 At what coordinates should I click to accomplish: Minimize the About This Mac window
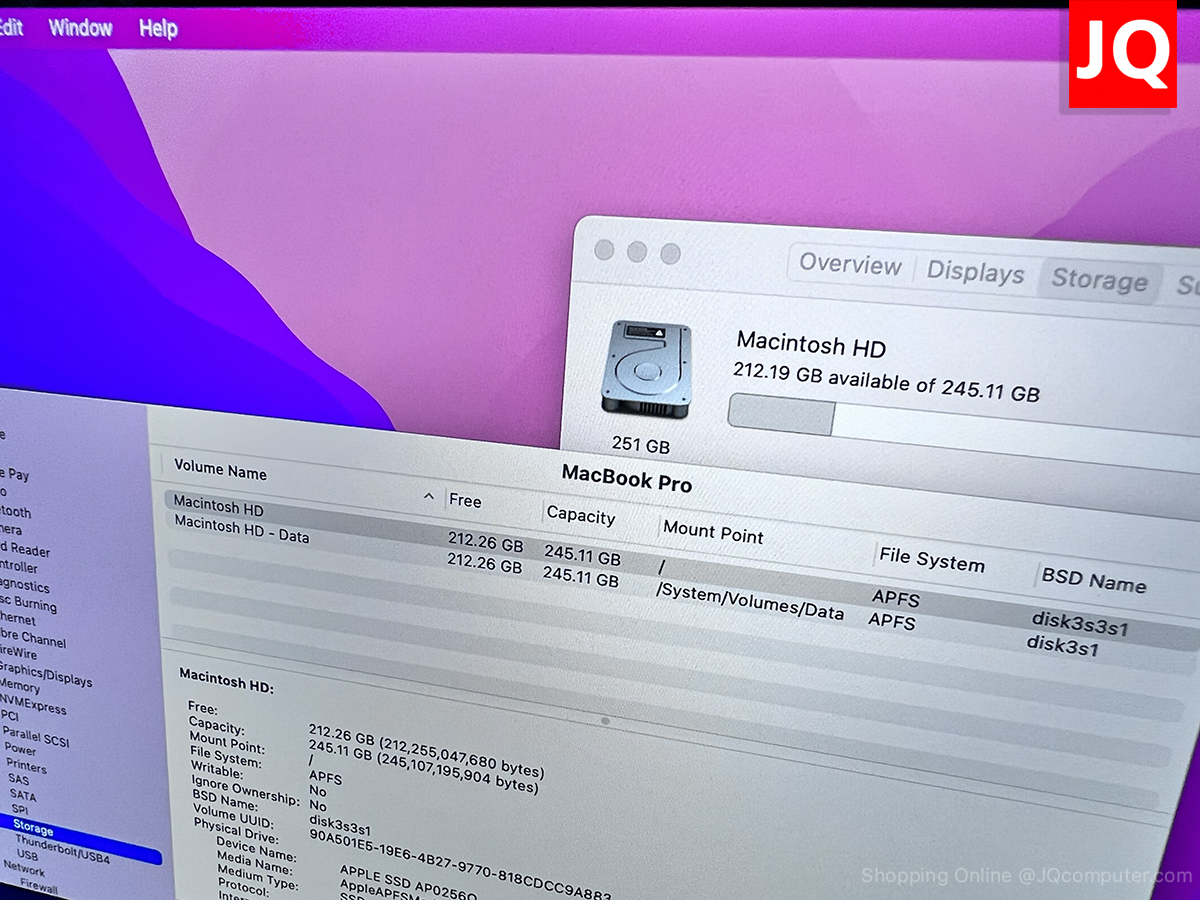tap(637, 252)
